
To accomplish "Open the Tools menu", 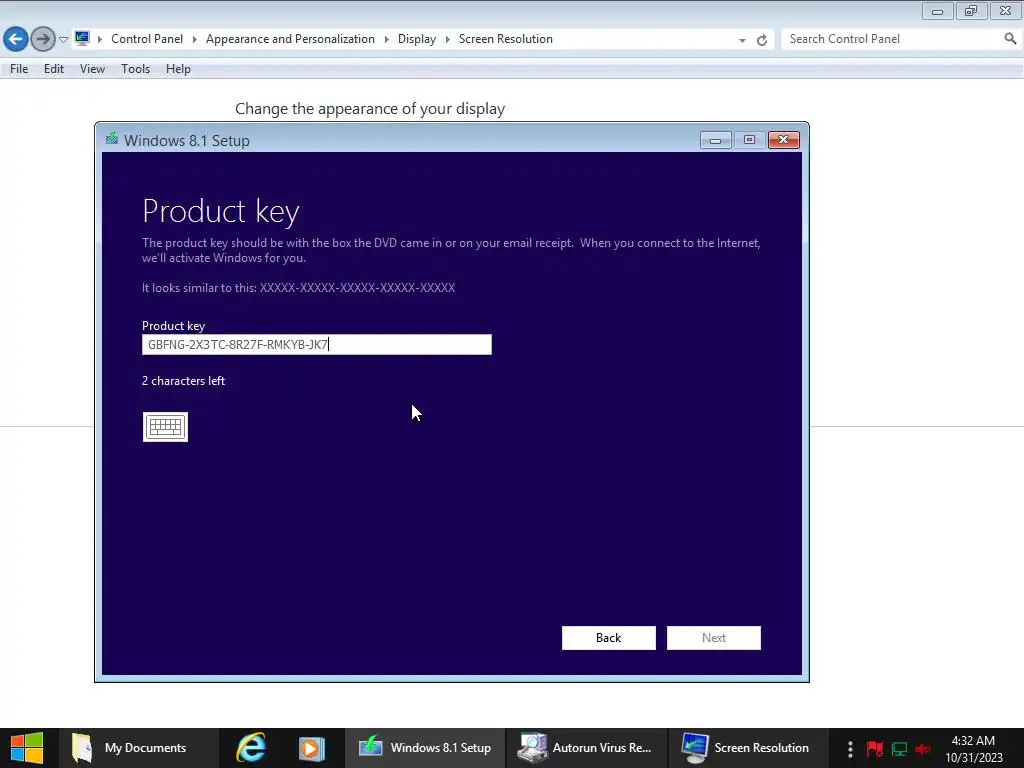I will coord(135,69).
